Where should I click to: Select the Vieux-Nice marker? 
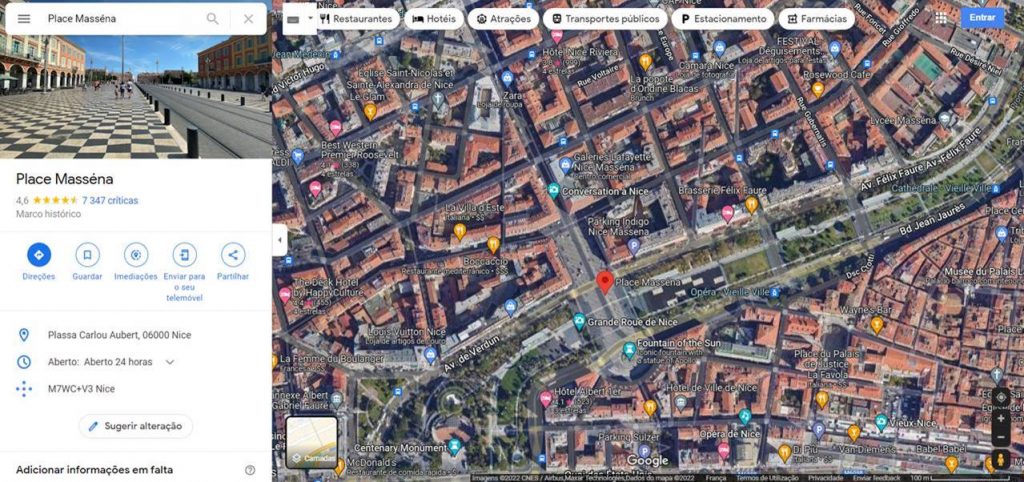[881, 421]
